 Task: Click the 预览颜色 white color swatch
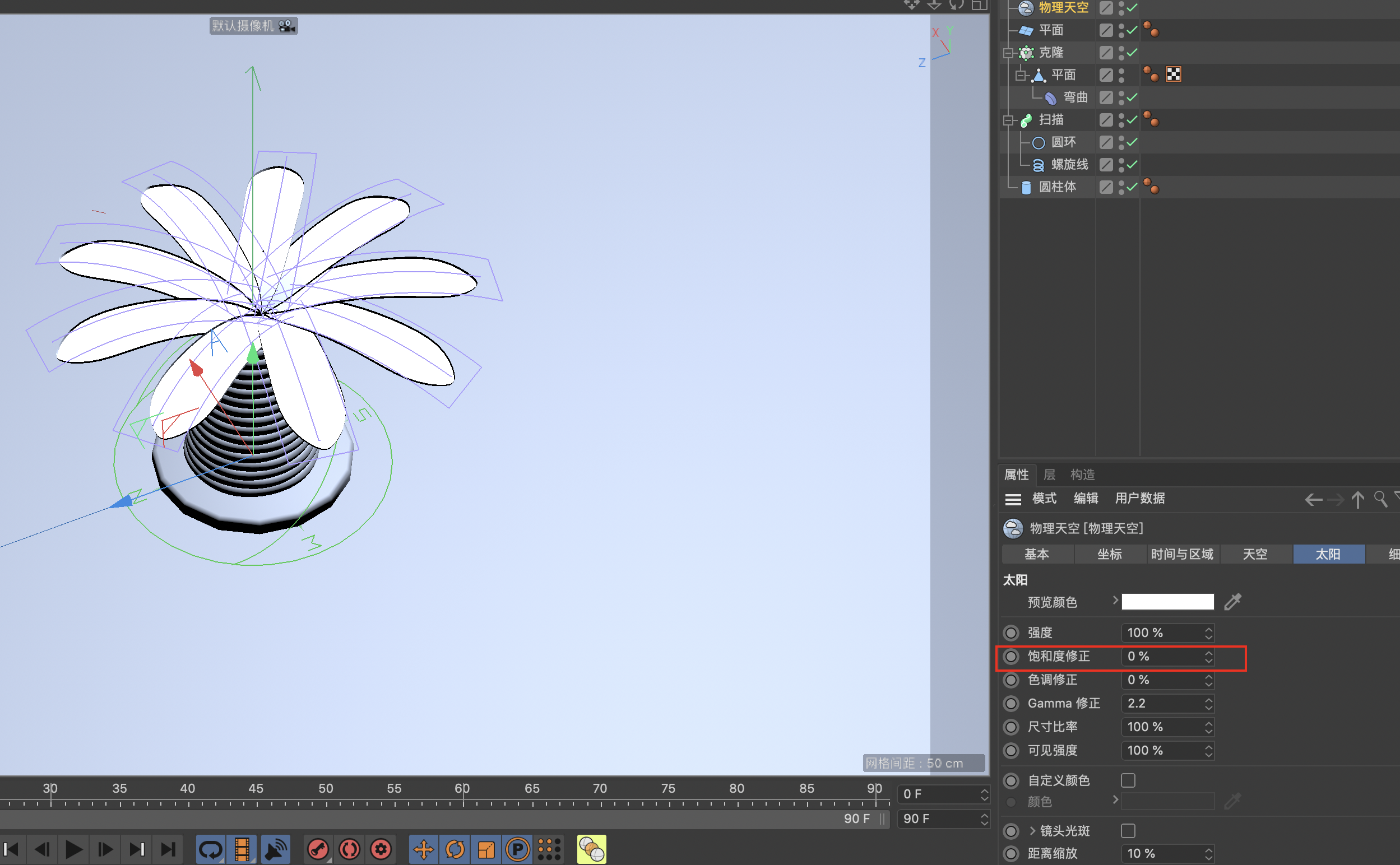1167,602
